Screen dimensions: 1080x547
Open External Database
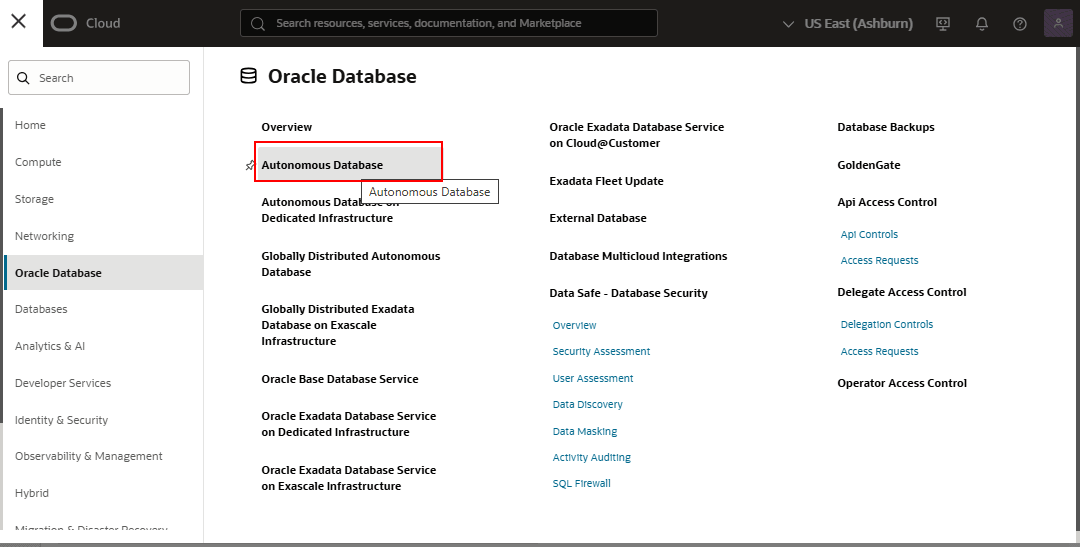coord(598,218)
